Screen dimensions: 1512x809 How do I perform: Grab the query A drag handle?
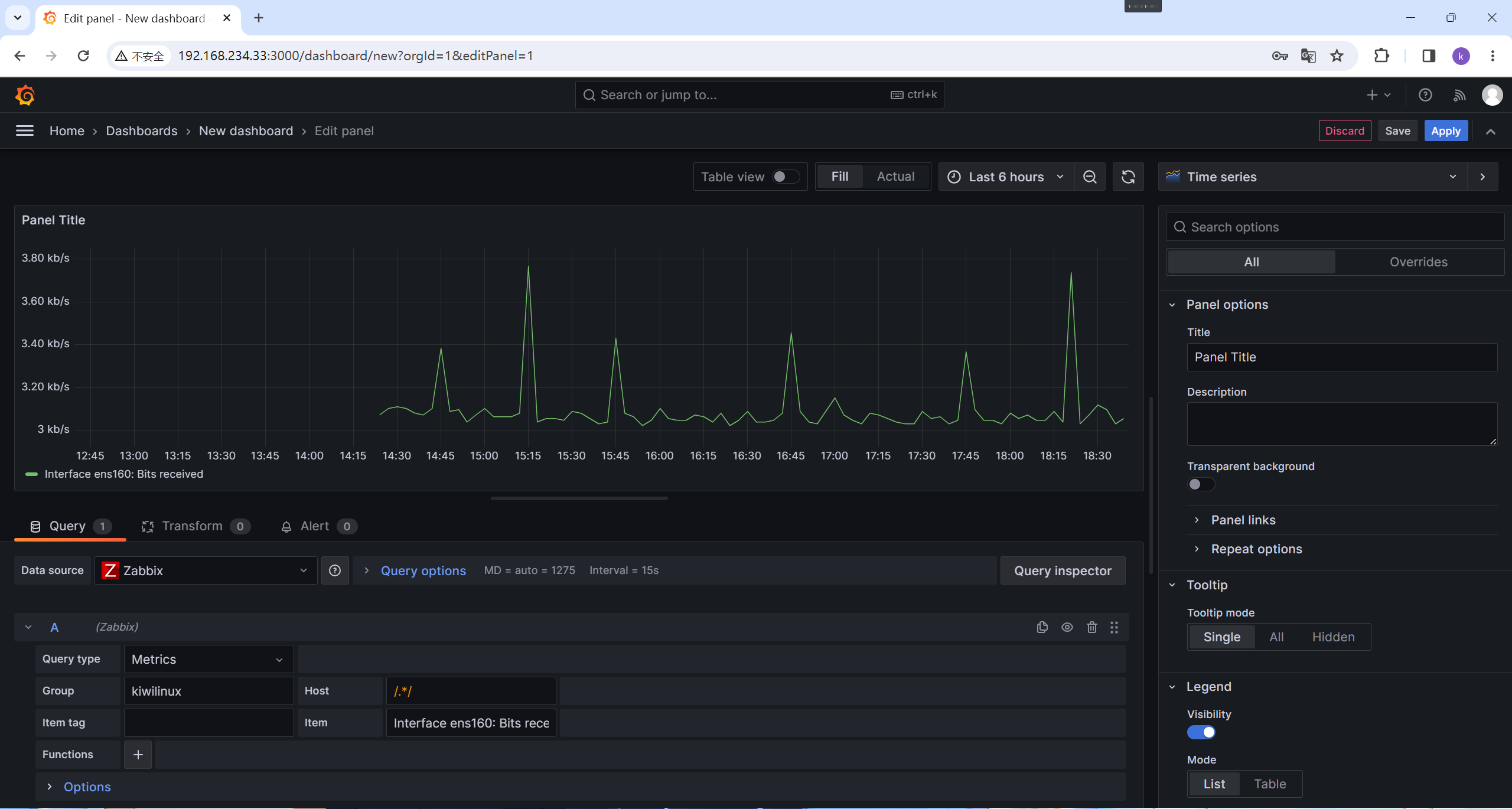point(1114,627)
